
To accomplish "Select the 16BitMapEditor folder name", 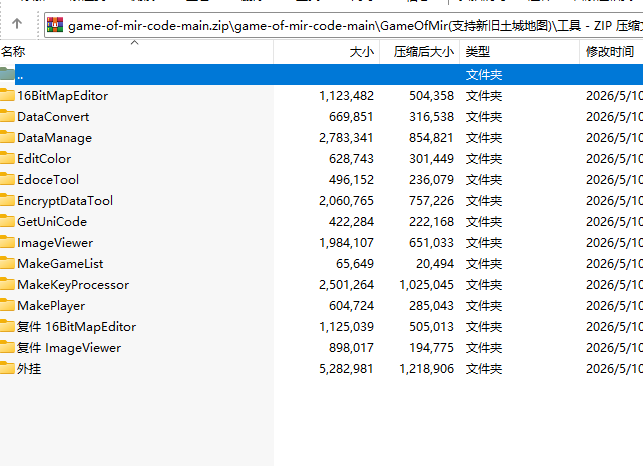I will coord(62,96).
